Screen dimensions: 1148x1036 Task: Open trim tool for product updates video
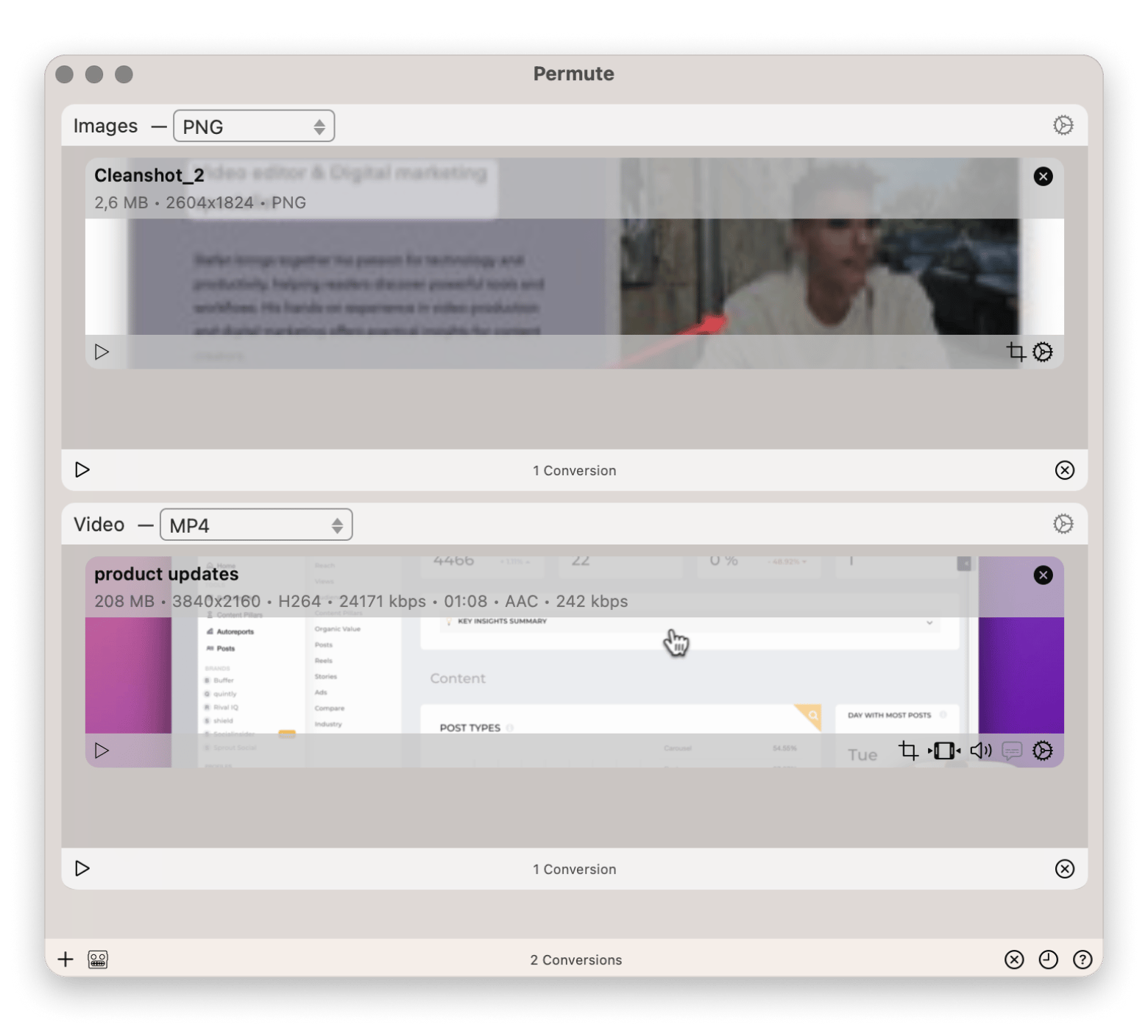click(944, 751)
